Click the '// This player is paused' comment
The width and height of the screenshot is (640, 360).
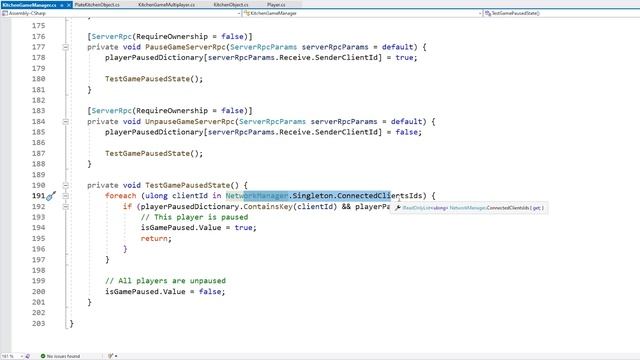[194, 217]
